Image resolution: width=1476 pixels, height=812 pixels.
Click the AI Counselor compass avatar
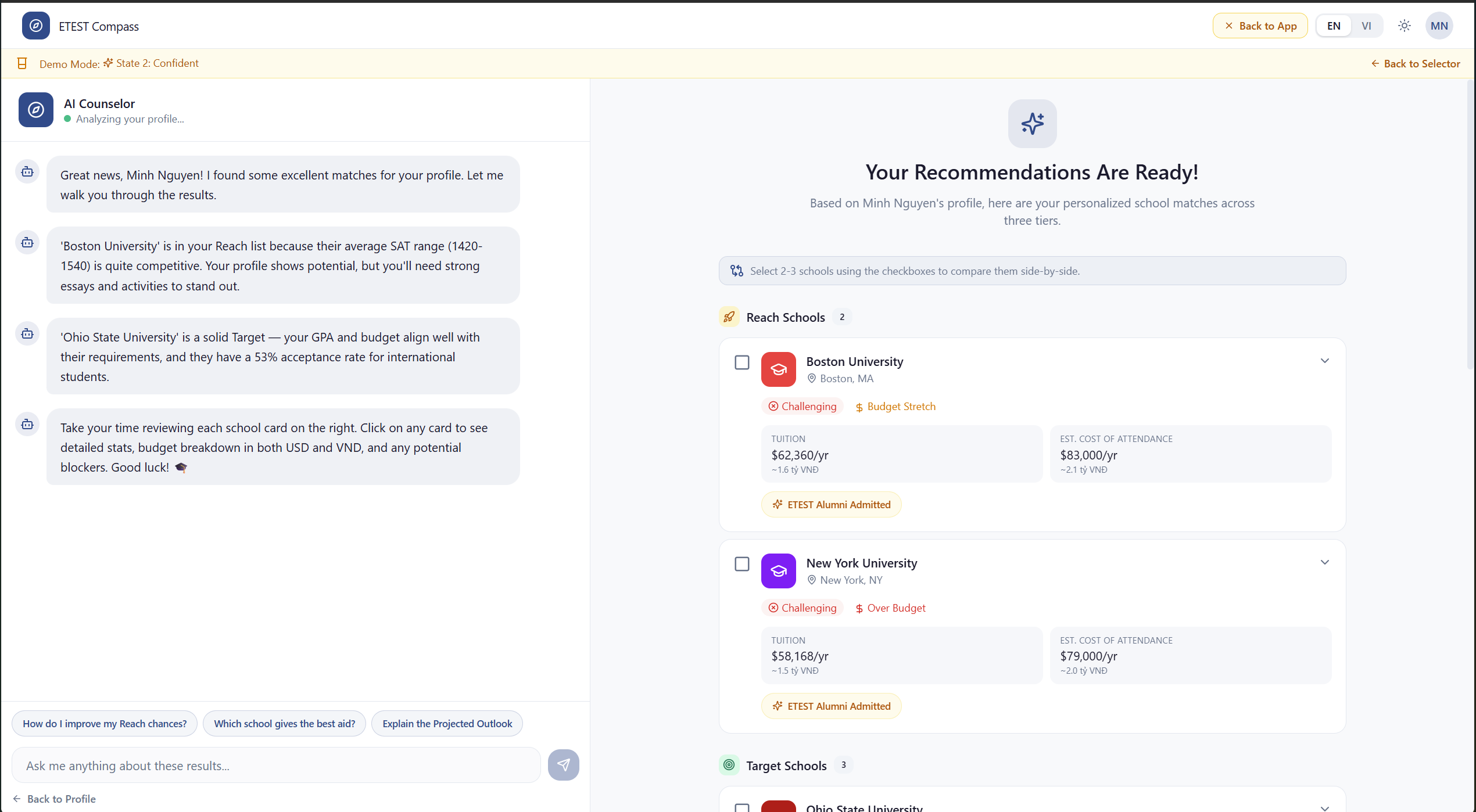click(35, 110)
